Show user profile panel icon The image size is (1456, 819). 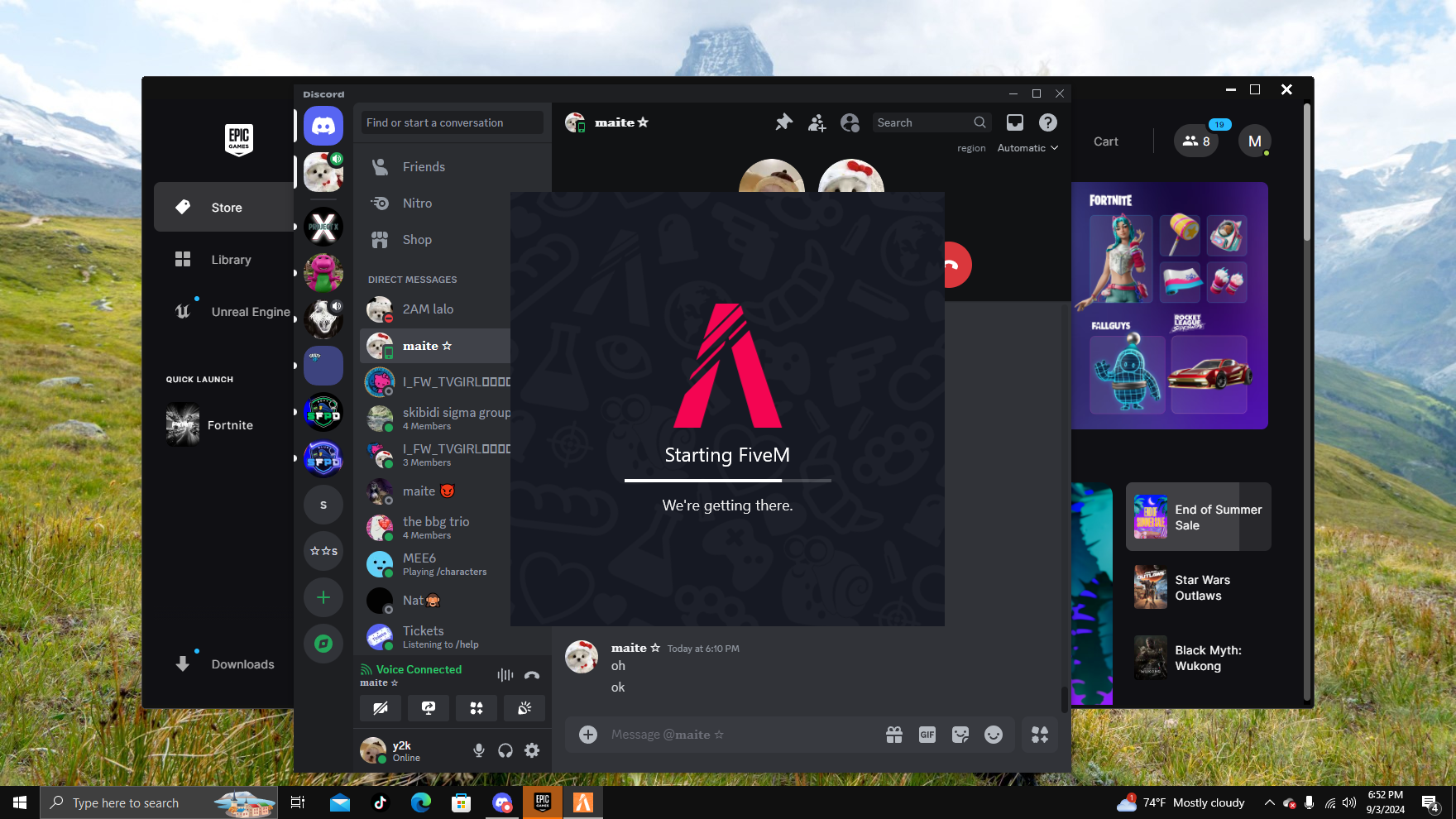click(x=850, y=122)
